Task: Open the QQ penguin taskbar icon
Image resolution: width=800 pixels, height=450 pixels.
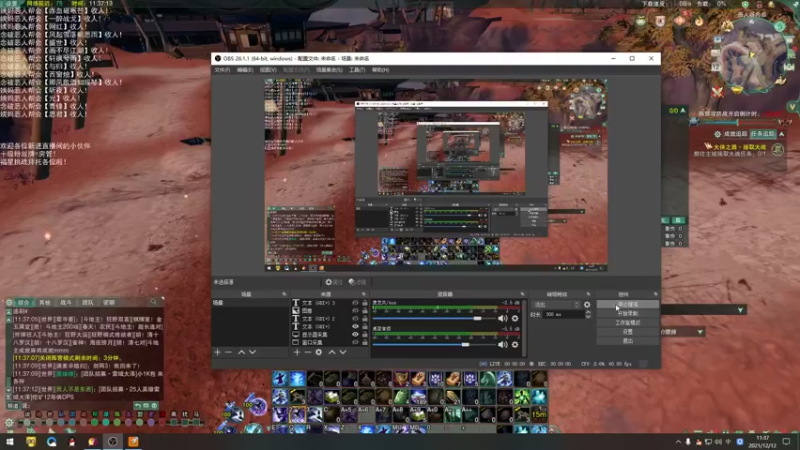Action: [x=72, y=441]
